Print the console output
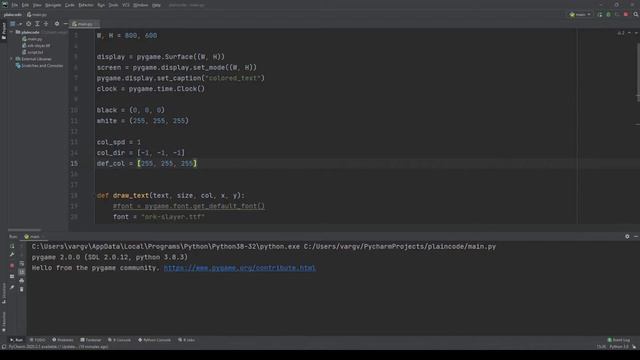Viewport: 640px width, 360px height. [x=22, y=280]
